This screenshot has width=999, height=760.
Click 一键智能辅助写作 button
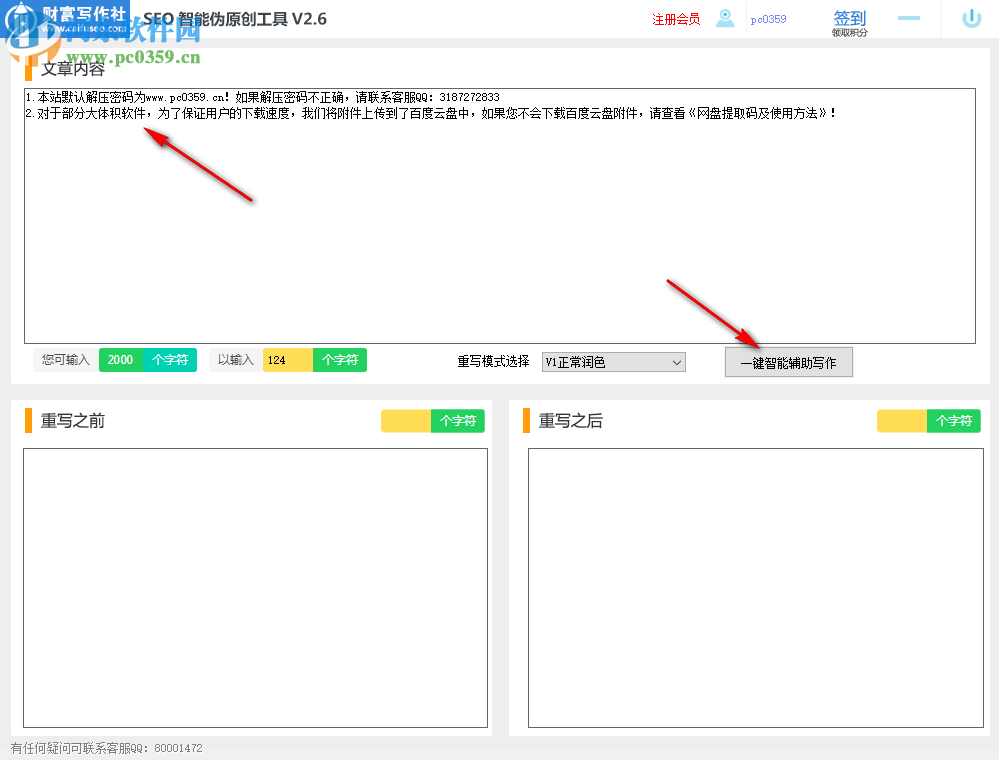788,362
